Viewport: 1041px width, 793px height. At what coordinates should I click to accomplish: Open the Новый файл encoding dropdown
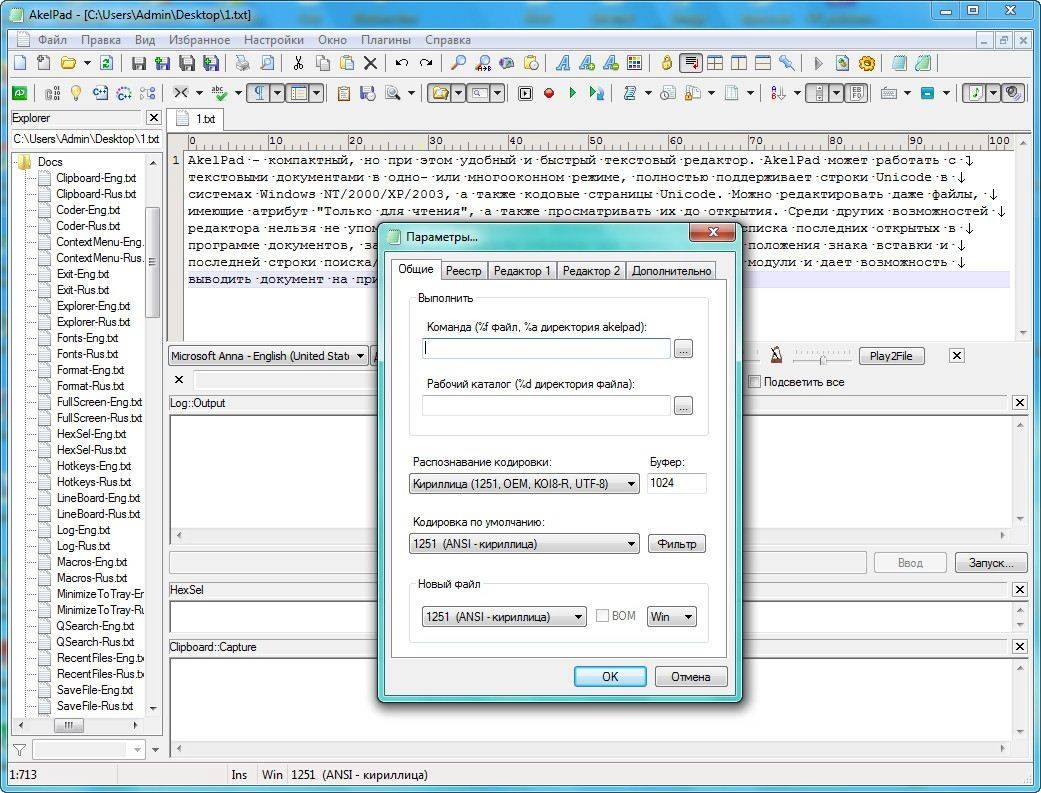[x=504, y=617]
